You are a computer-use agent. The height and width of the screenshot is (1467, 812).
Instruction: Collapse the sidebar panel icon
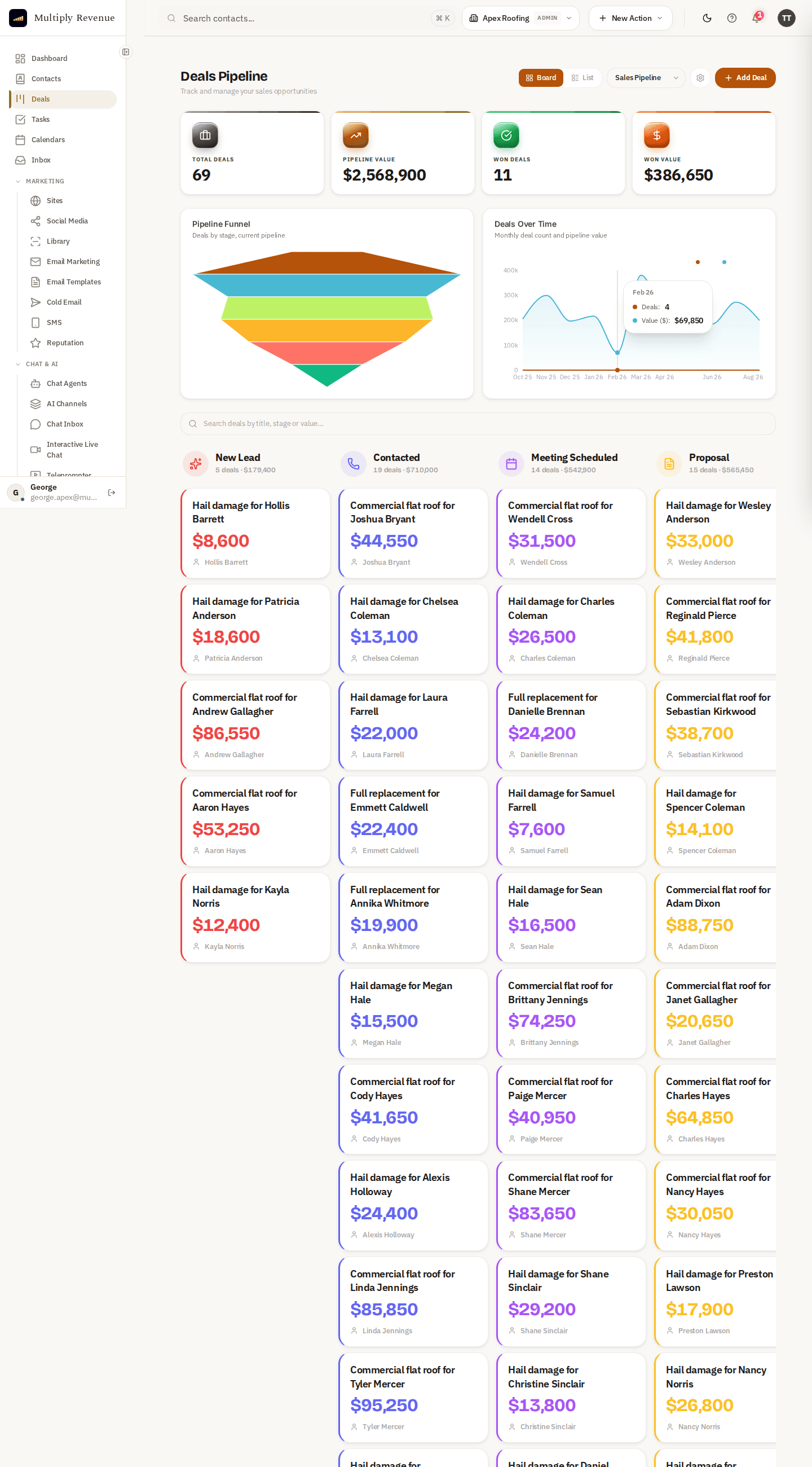click(x=126, y=52)
